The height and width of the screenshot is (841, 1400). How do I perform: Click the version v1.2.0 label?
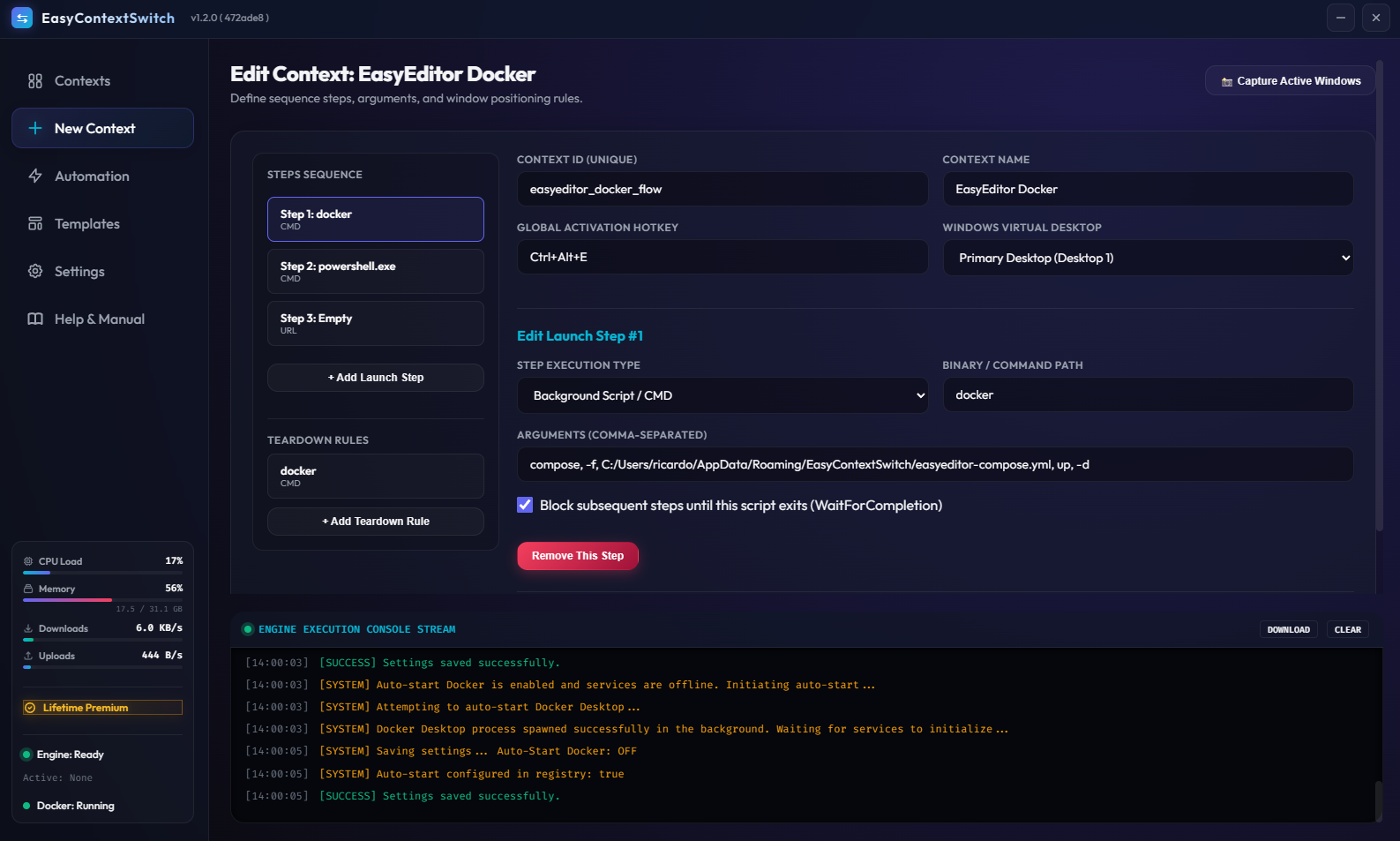229,18
